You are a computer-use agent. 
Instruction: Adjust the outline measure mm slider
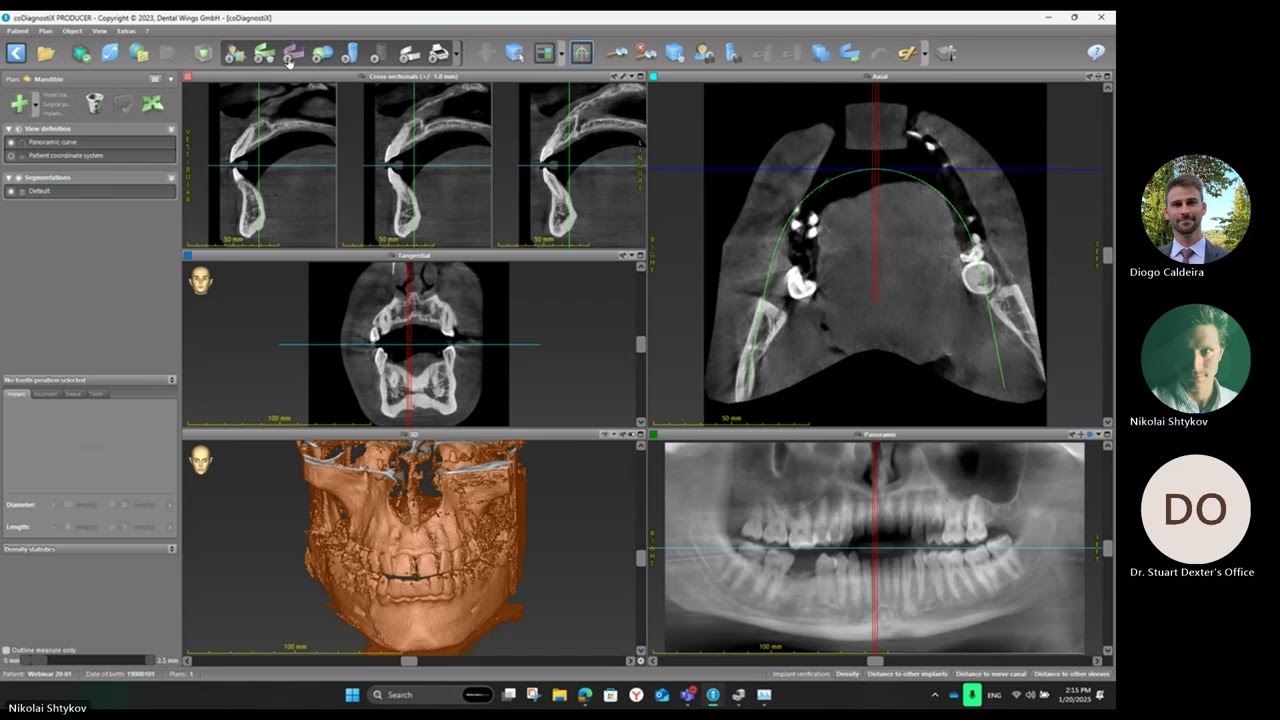click(88, 660)
